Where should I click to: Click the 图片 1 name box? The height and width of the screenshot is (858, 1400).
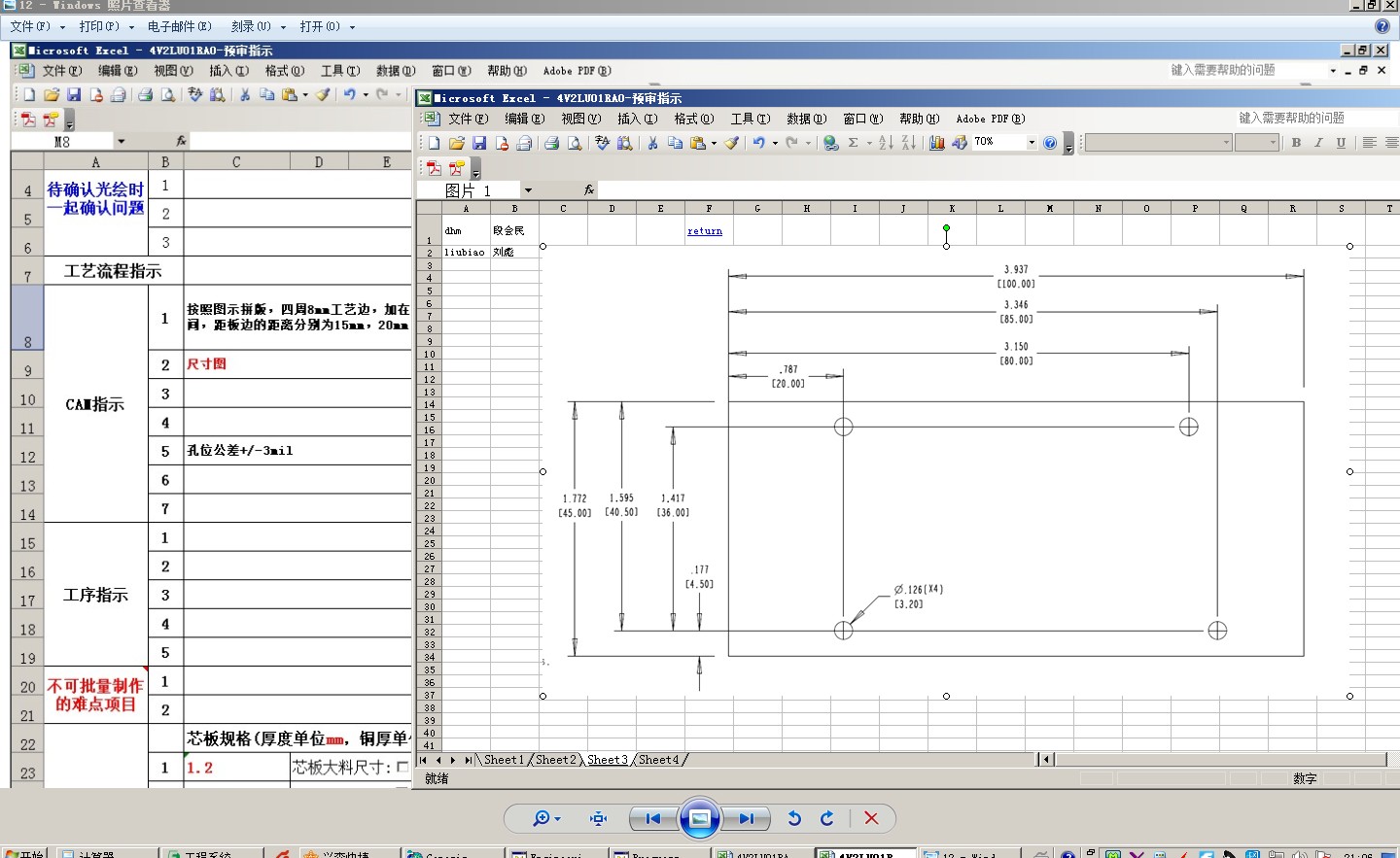click(x=470, y=190)
